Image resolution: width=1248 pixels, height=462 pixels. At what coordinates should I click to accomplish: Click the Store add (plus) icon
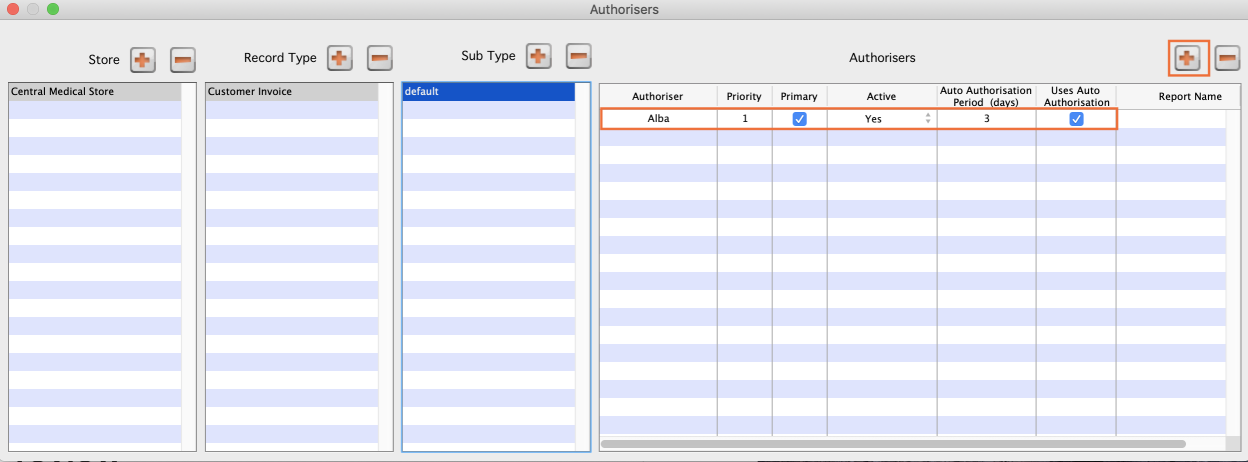click(x=142, y=60)
